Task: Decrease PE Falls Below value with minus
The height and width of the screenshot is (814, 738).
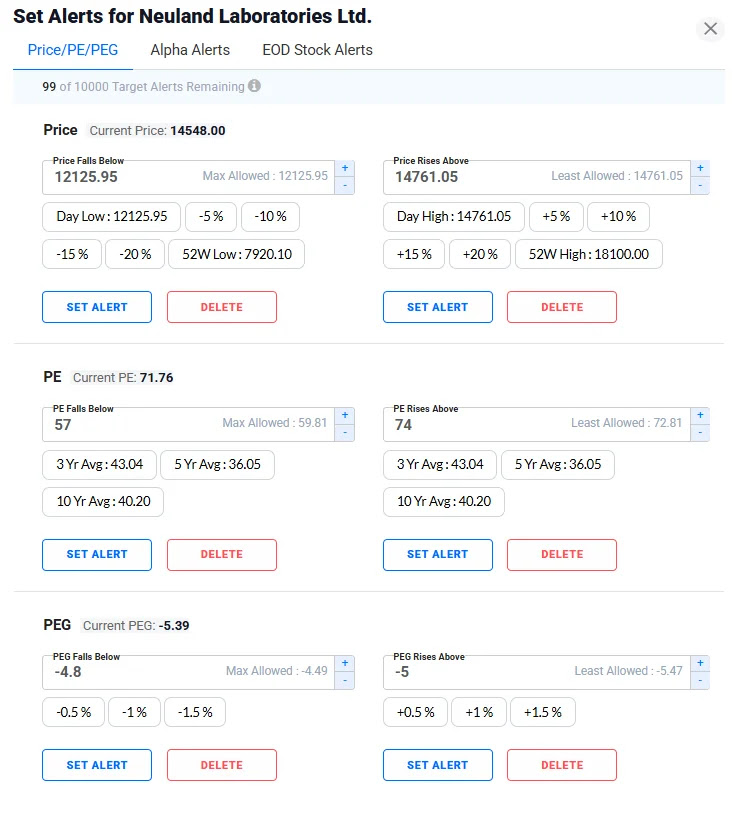Action: tap(345, 432)
